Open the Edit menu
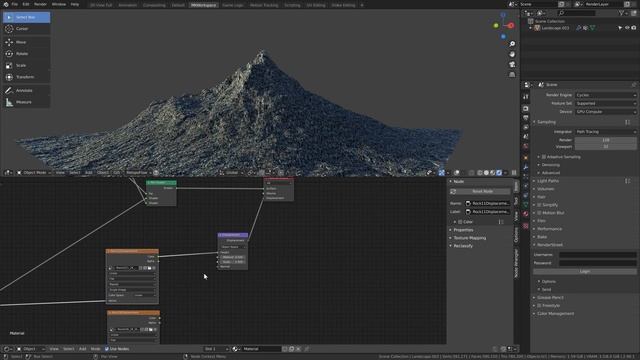640x360 pixels. click(26, 4)
